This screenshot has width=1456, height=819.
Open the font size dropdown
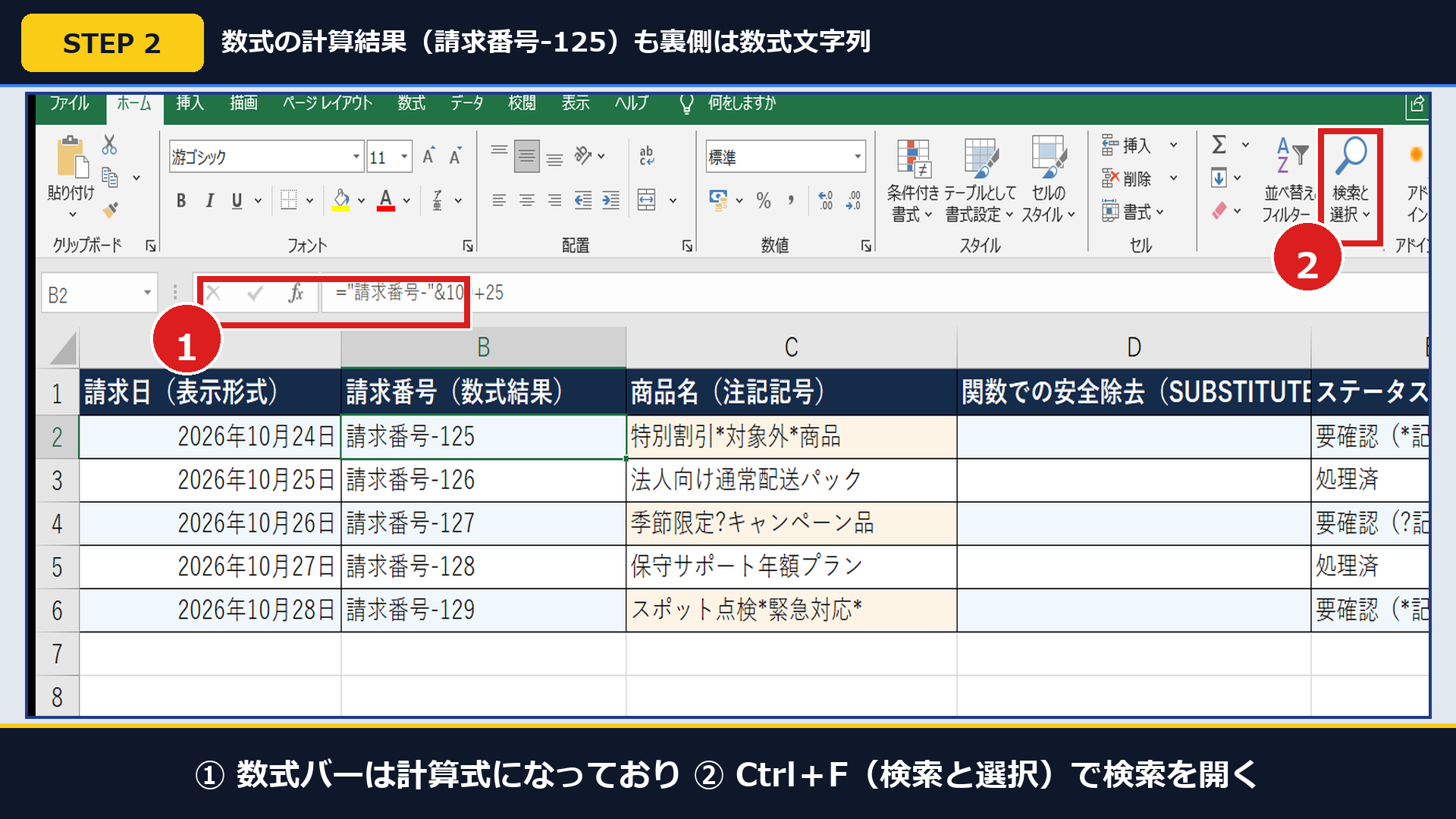(x=404, y=156)
